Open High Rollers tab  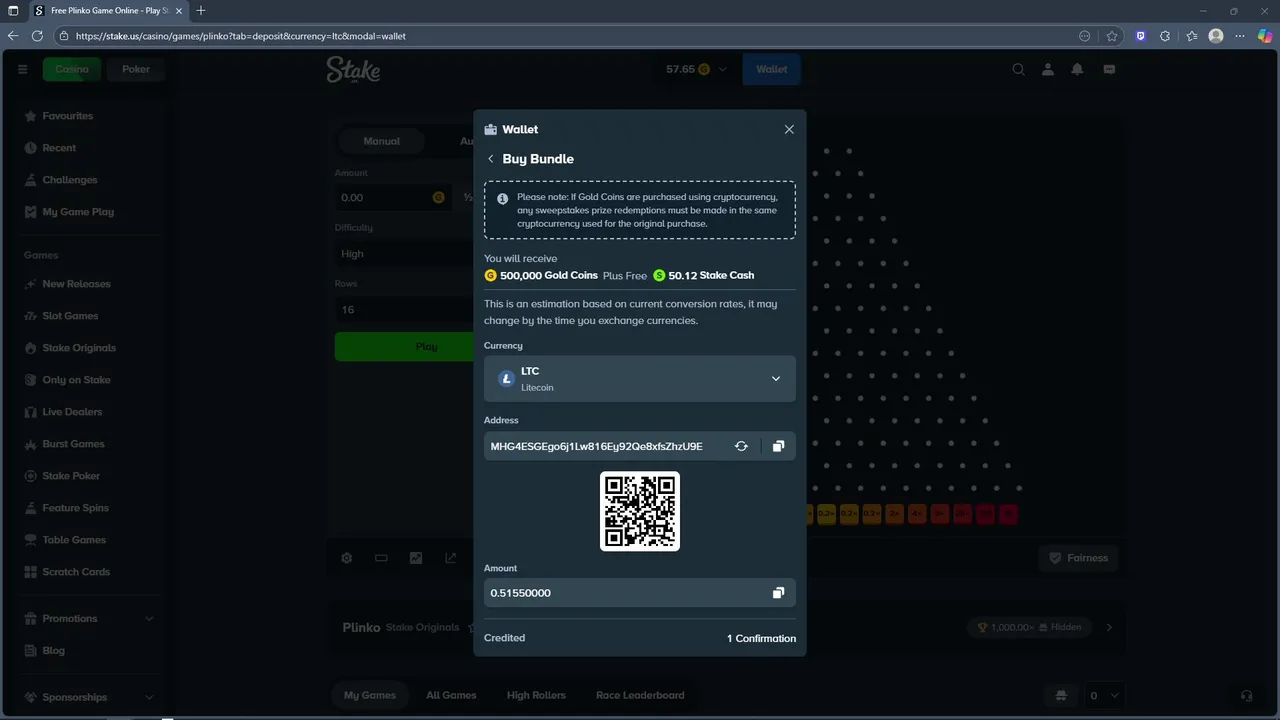point(536,695)
